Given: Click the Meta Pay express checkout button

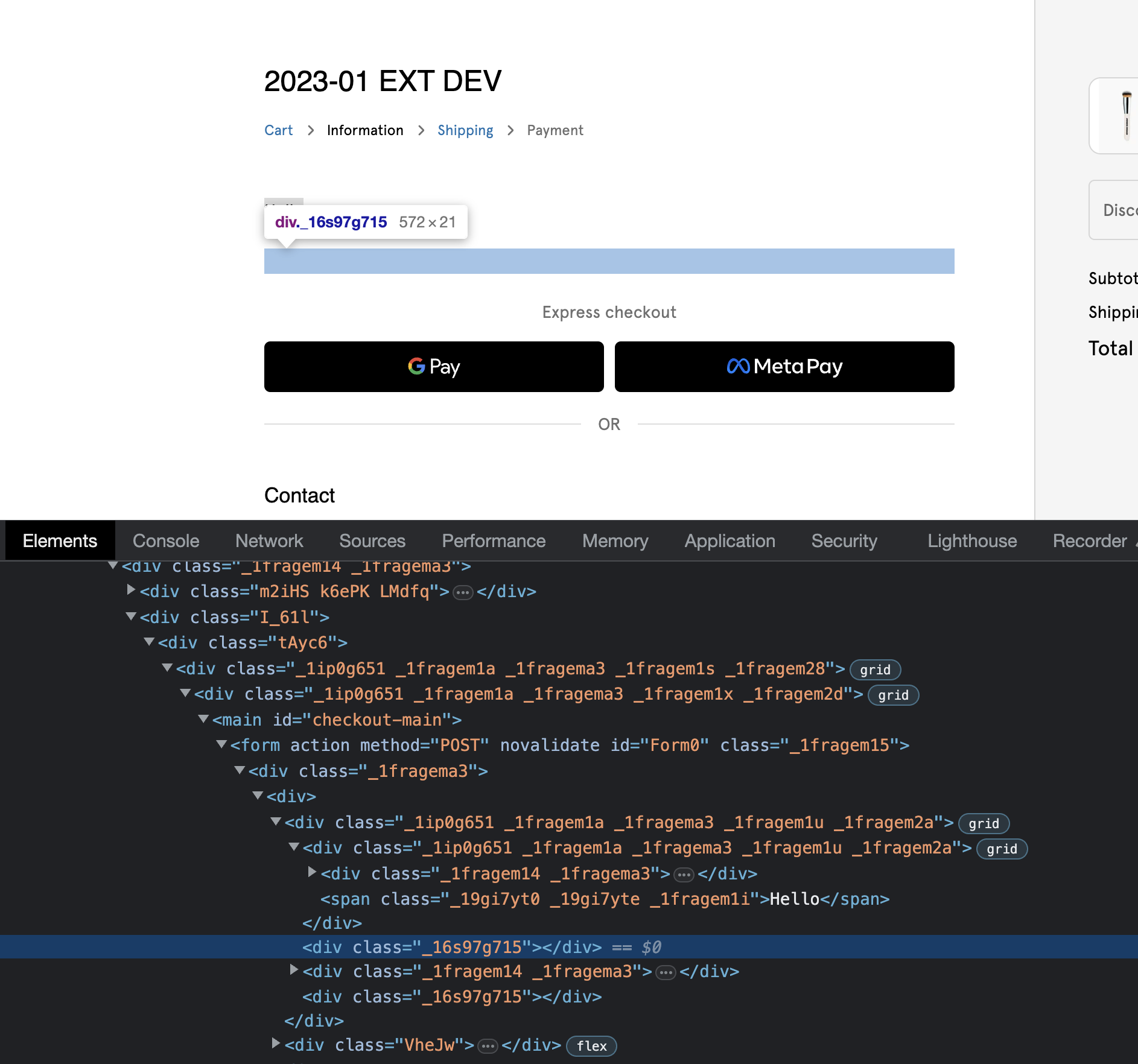Looking at the screenshot, I should tap(784, 367).
